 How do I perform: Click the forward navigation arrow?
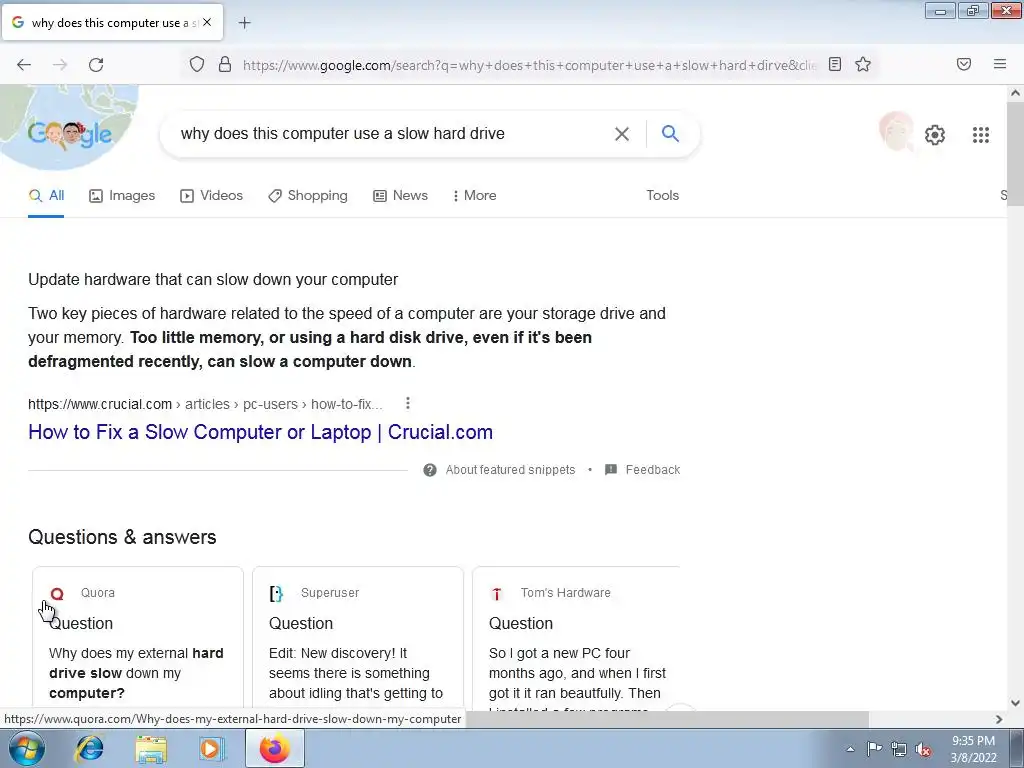tap(60, 65)
